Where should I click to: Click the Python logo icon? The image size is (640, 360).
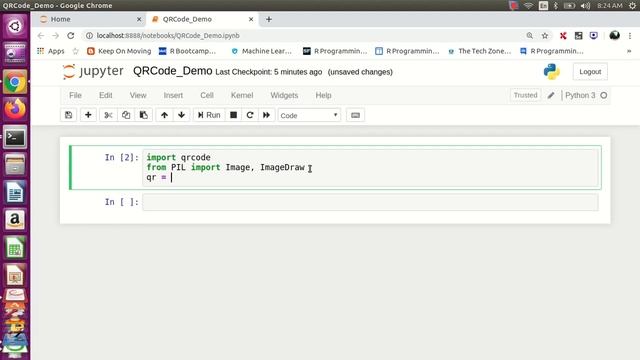tap(551, 71)
